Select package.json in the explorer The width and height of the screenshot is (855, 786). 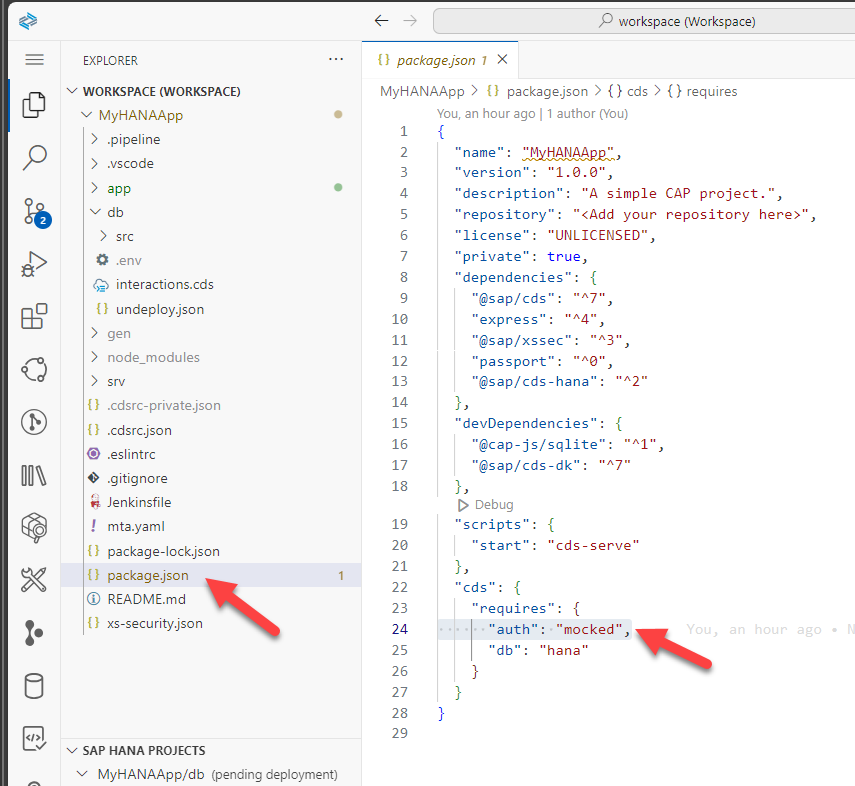[148, 575]
